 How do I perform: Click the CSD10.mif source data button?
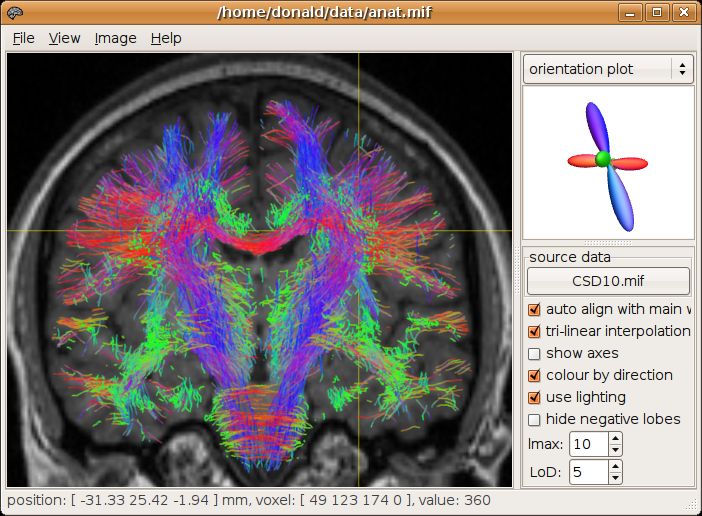click(x=608, y=281)
